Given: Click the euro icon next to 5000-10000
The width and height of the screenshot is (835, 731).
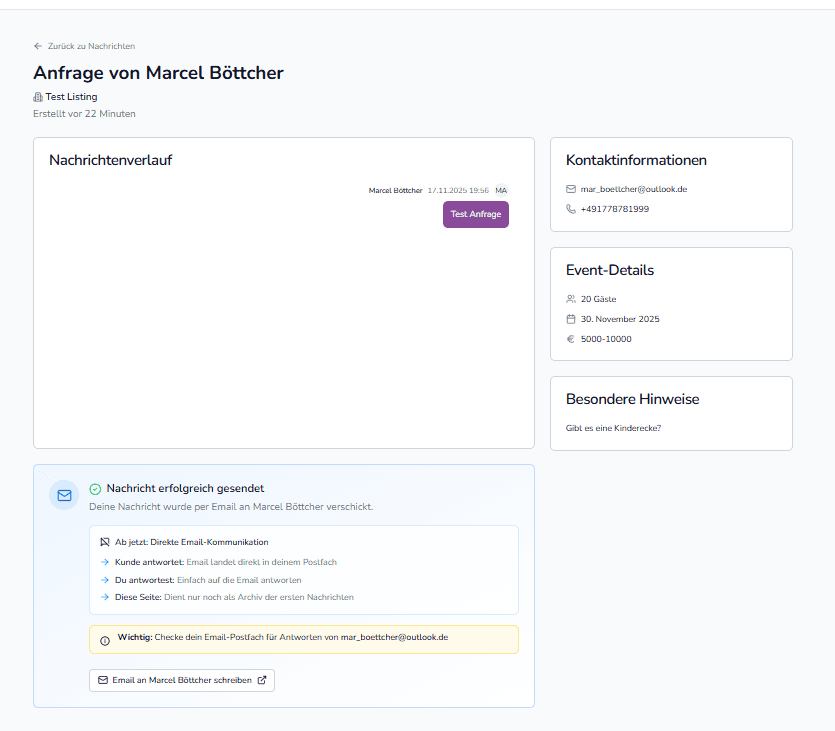Looking at the screenshot, I should 571,339.
